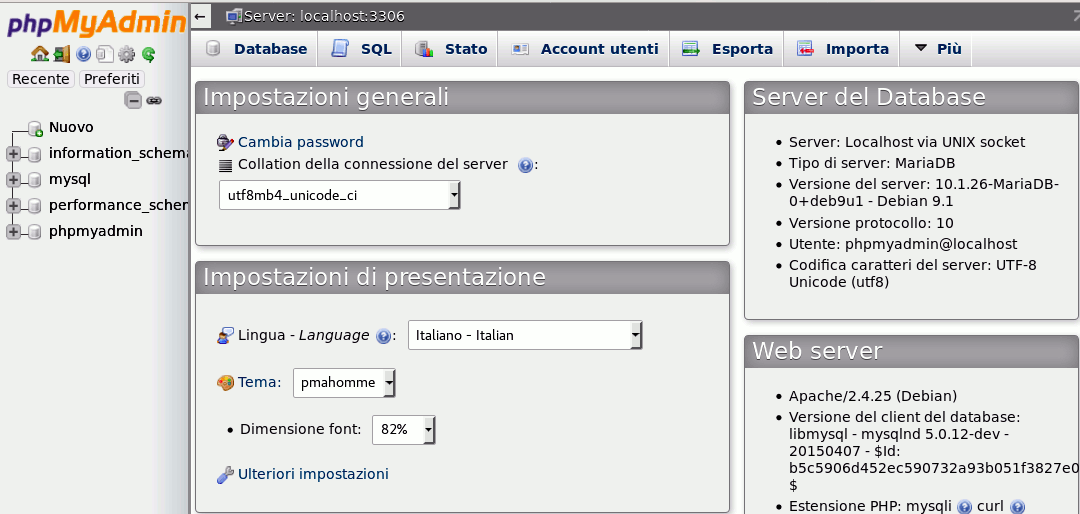
Task: Click Server: localhost:3306 breadcrumb link
Action: 324,15
